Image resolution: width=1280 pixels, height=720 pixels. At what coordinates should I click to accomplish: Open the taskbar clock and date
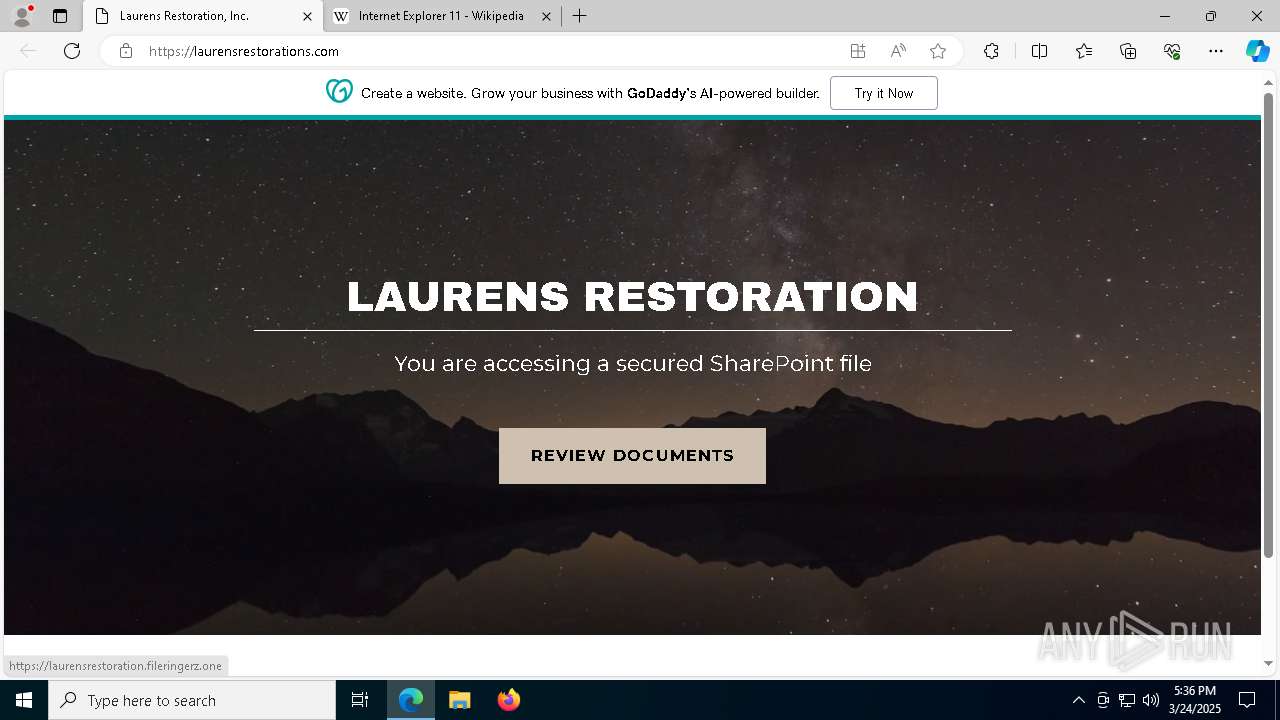pos(1195,700)
